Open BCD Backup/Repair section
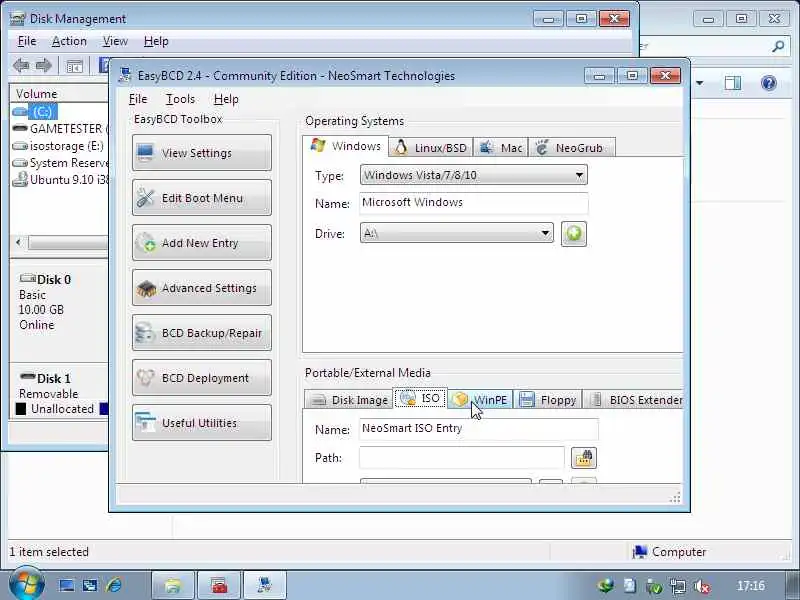The height and width of the screenshot is (600, 800). pos(202,333)
